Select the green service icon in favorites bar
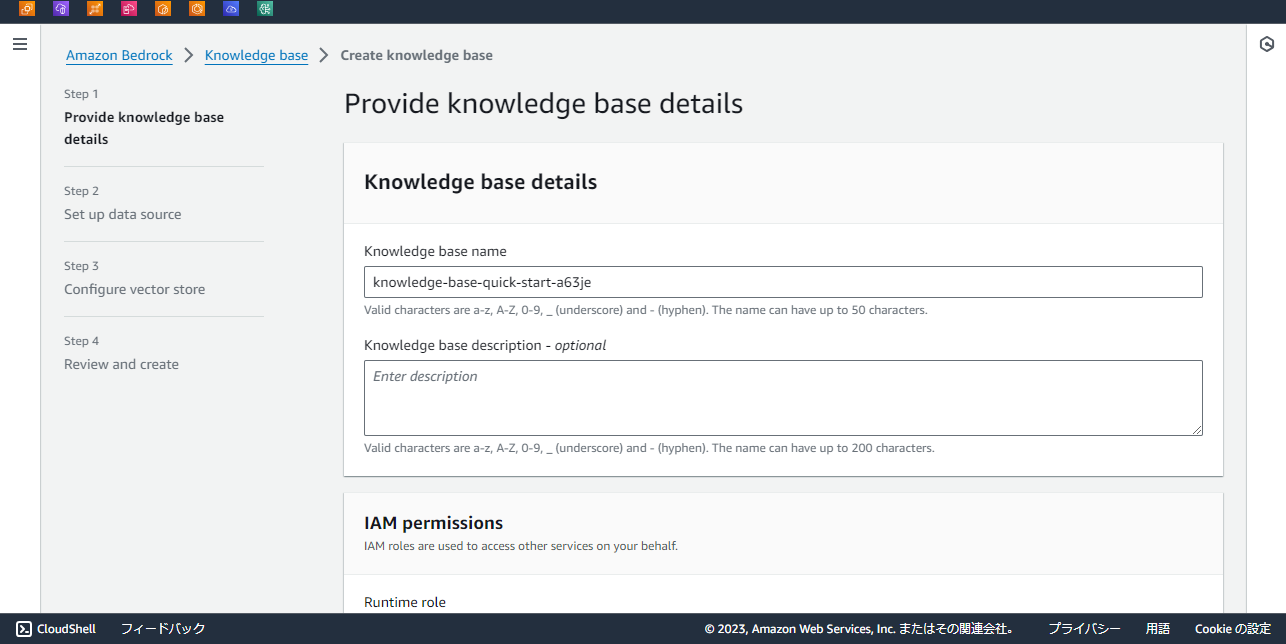This screenshot has height=644, width=1286. tap(265, 9)
